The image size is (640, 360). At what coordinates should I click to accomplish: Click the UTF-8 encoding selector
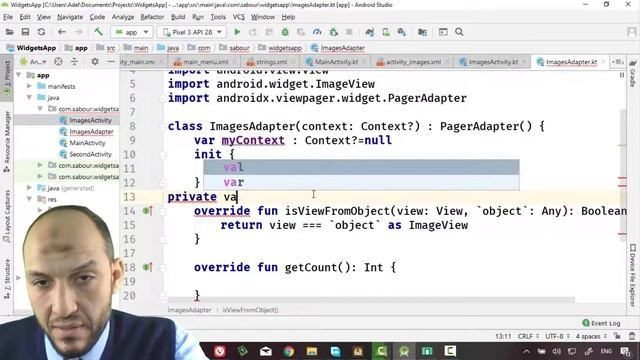coord(557,336)
